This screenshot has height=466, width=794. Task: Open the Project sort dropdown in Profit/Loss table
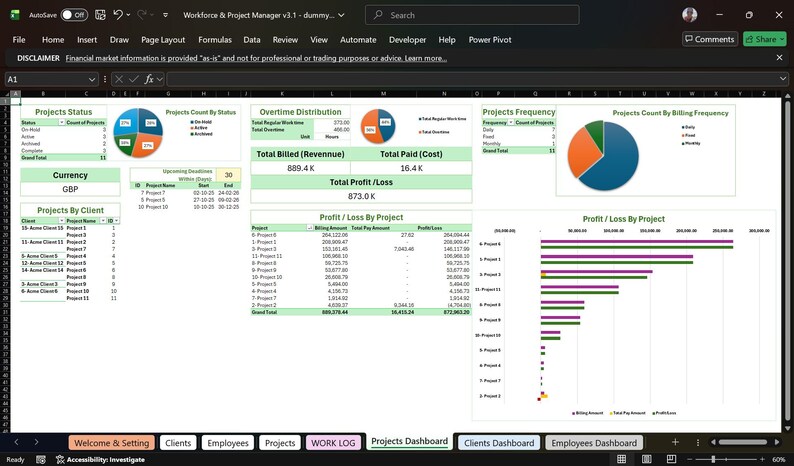pyautogui.click(x=309, y=228)
